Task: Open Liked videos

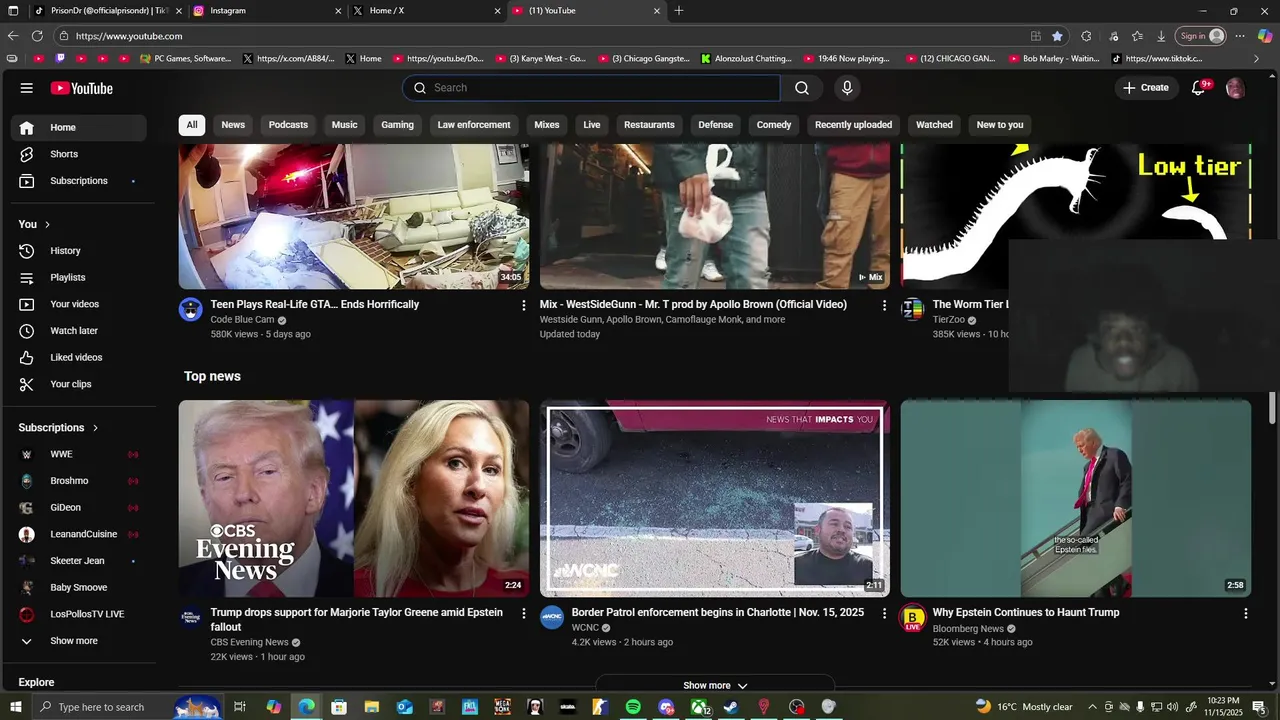Action: coord(78,357)
